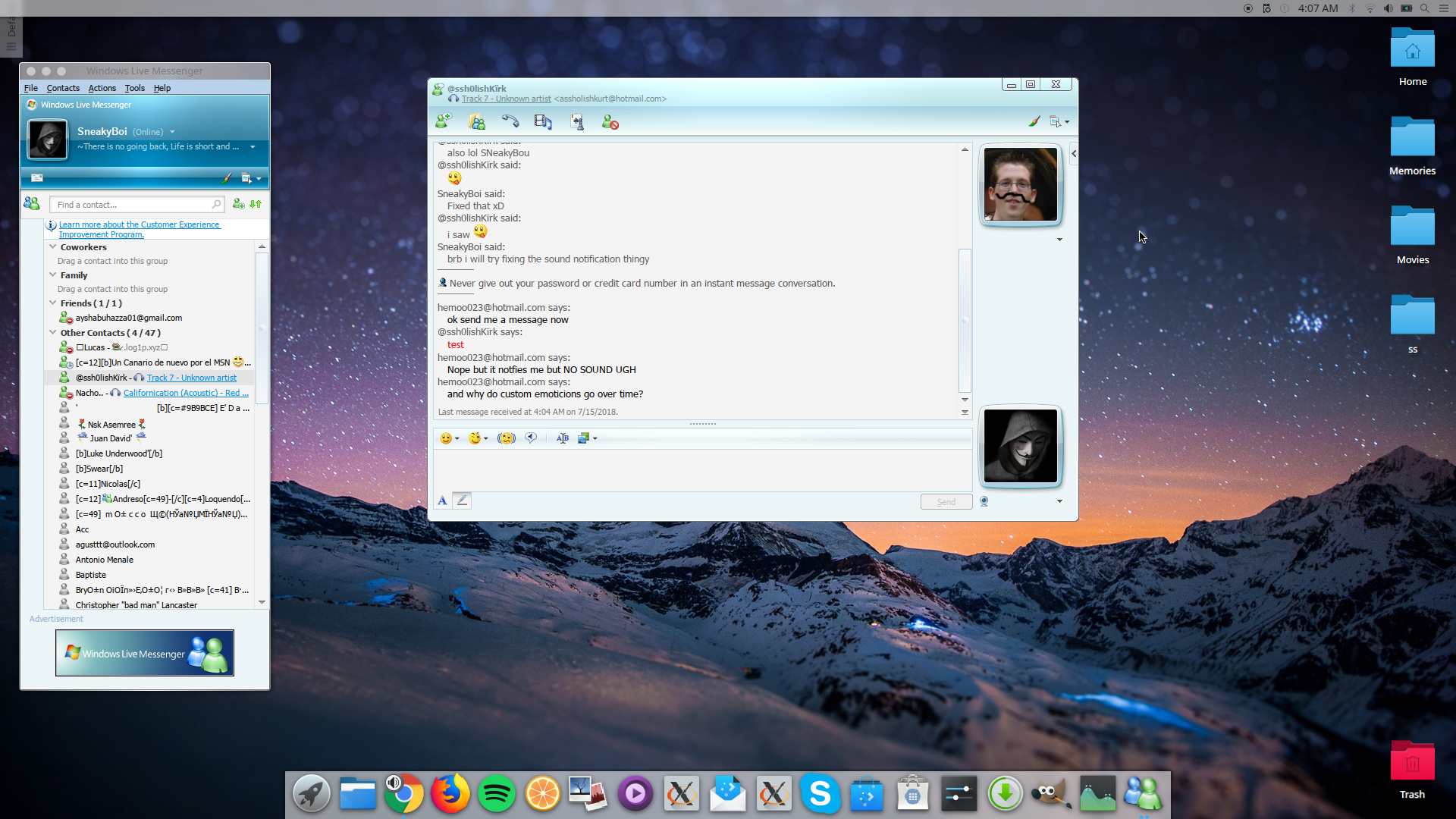Expand Friends group in contacts list
This screenshot has width=1456, height=819.
coord(52,303)
